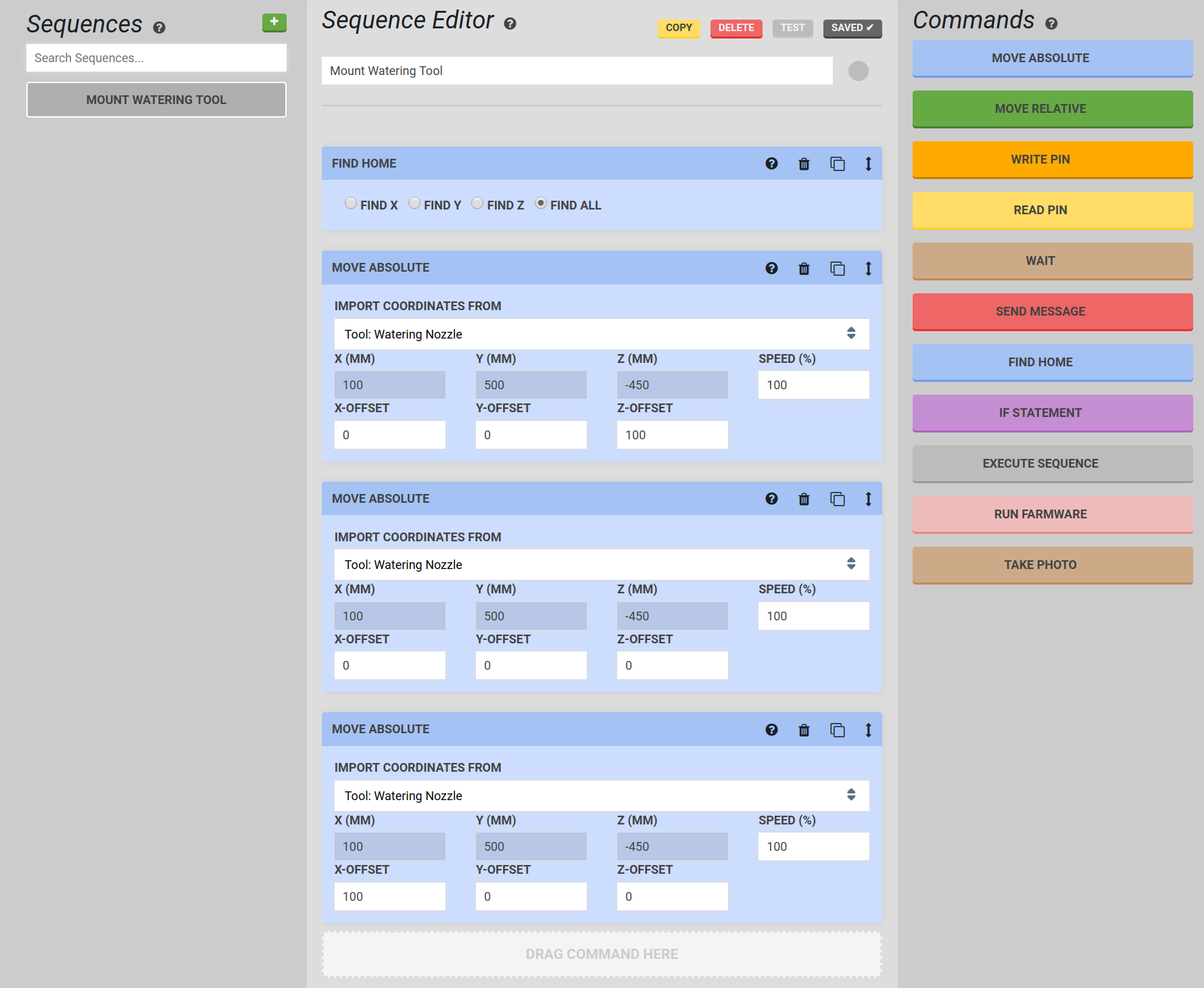The height and width of the screenshot is (988, 1204).
Task: Click trash icon on second Move Absolute step
Action: click(x=804, y=499)
